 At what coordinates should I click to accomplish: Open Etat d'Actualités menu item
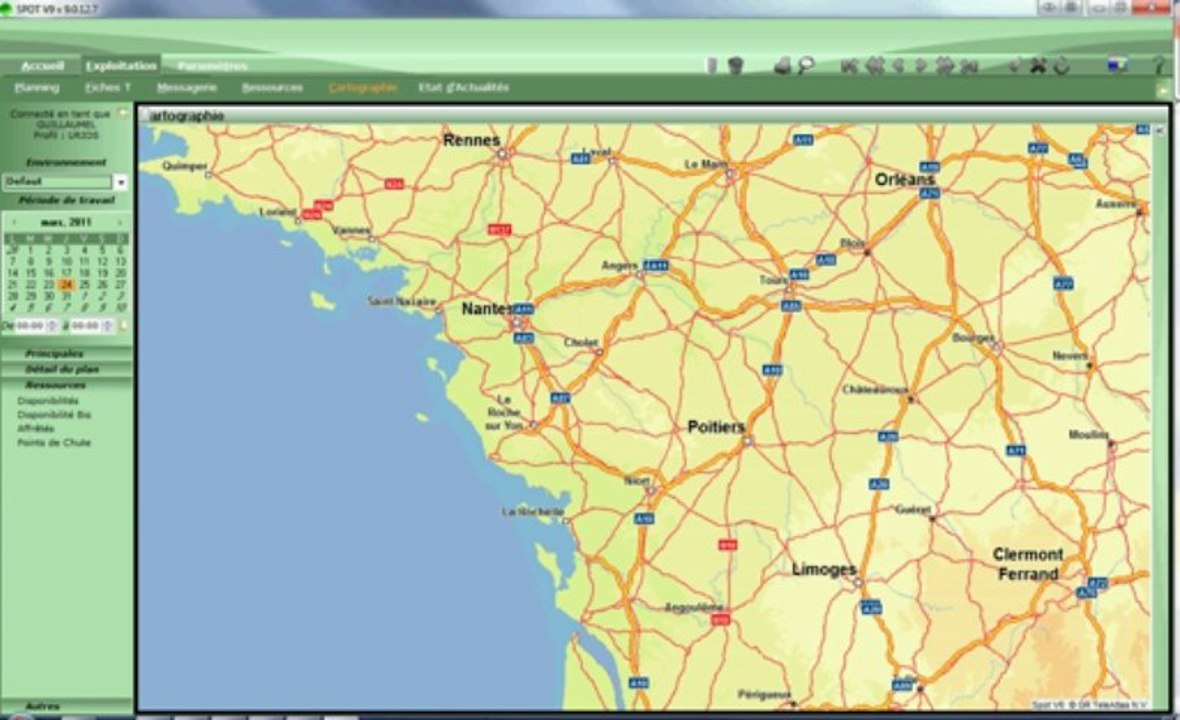point(464,88)
